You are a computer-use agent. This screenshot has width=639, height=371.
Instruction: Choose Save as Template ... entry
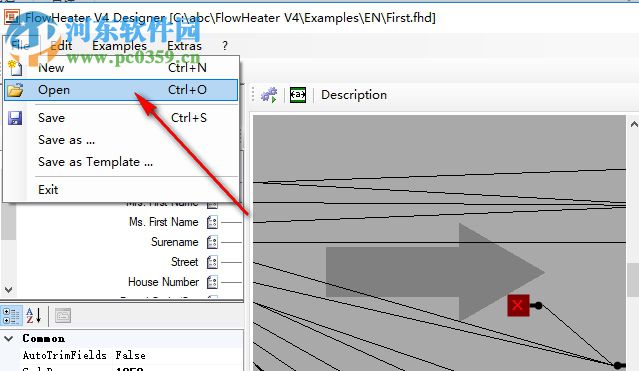tap(121, 162)
